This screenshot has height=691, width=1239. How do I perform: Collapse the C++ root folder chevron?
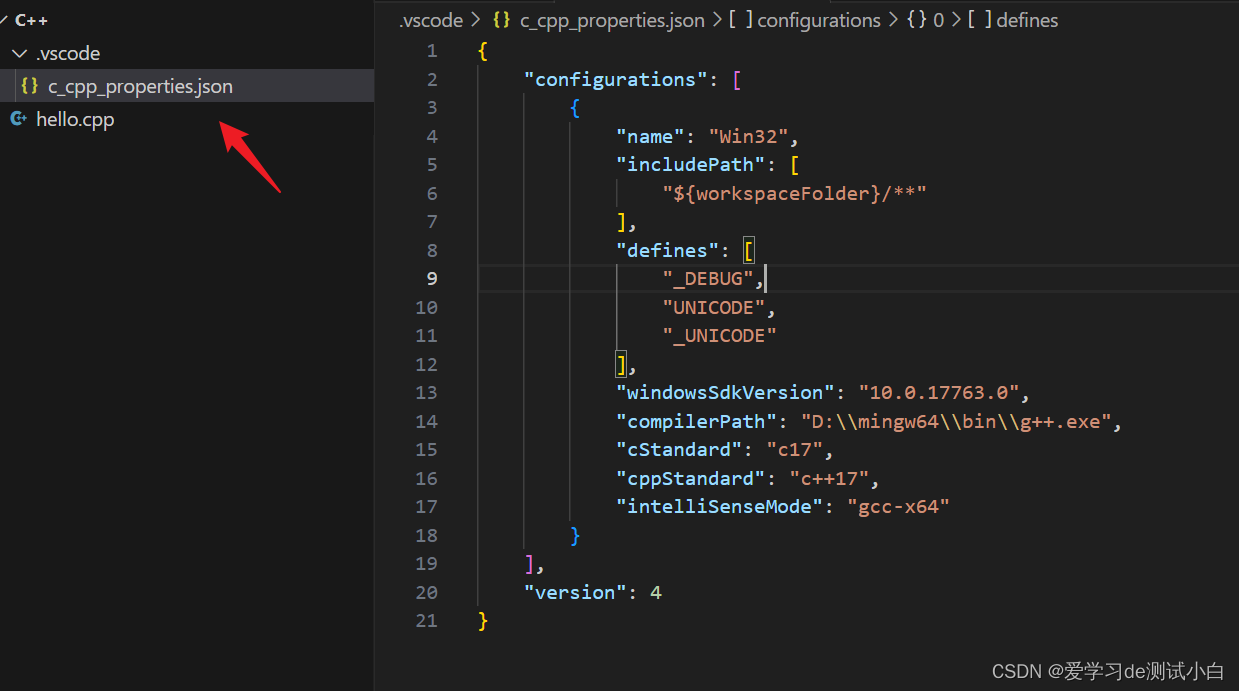(x=3, y=20)
